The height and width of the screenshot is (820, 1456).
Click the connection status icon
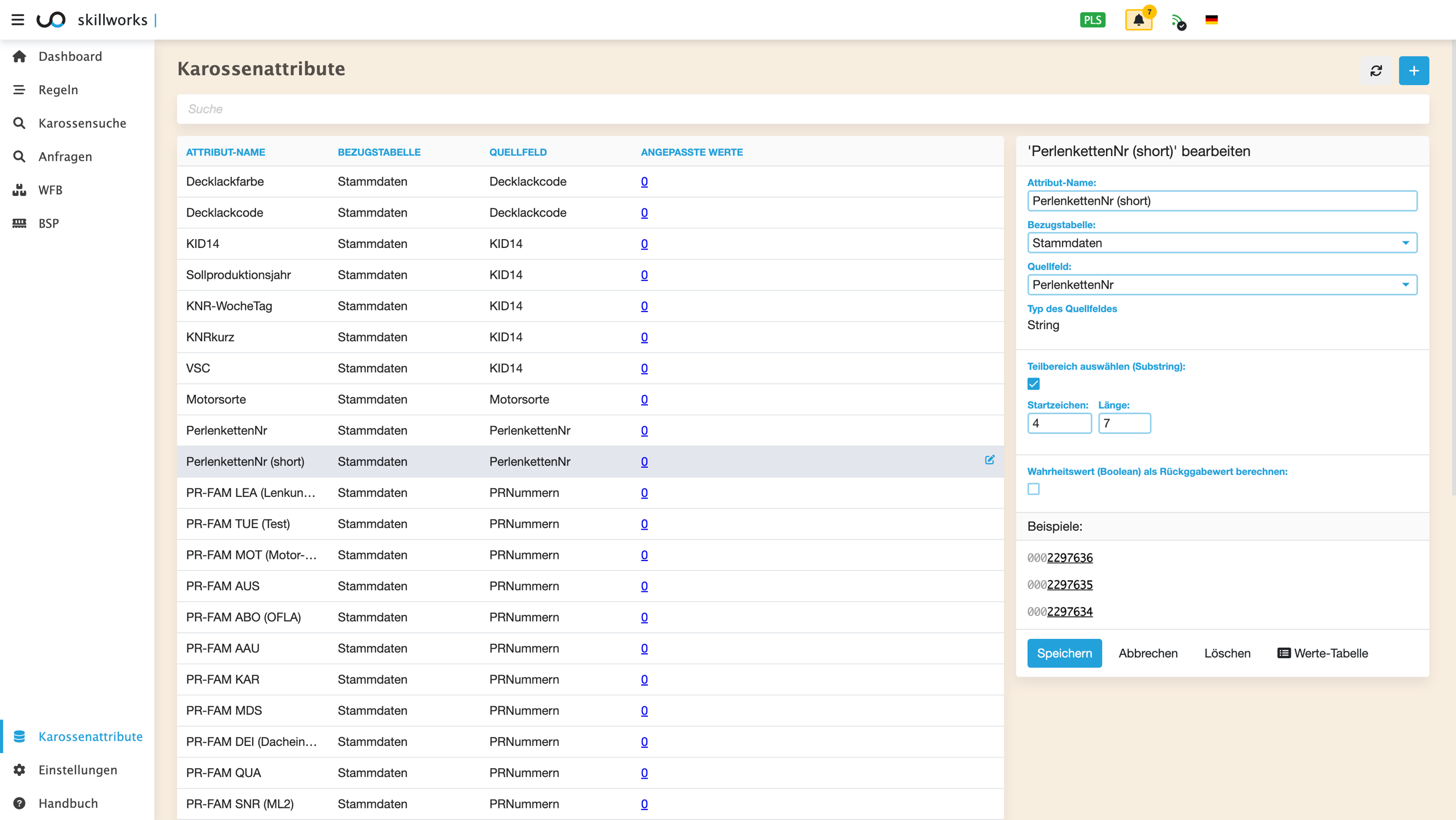coord(1178,22)
